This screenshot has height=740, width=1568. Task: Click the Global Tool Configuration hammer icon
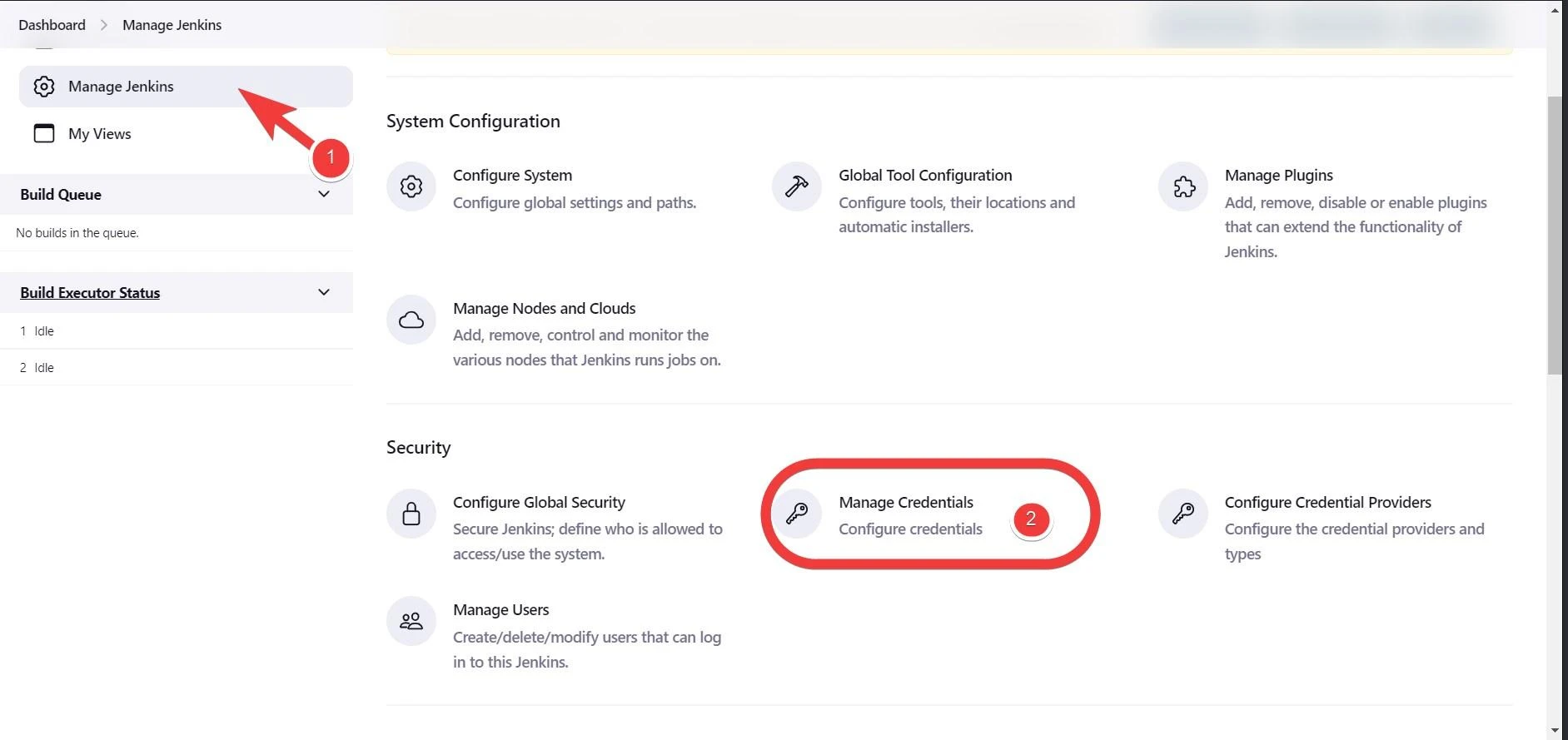pyautogui.click(x=797, y=186)
